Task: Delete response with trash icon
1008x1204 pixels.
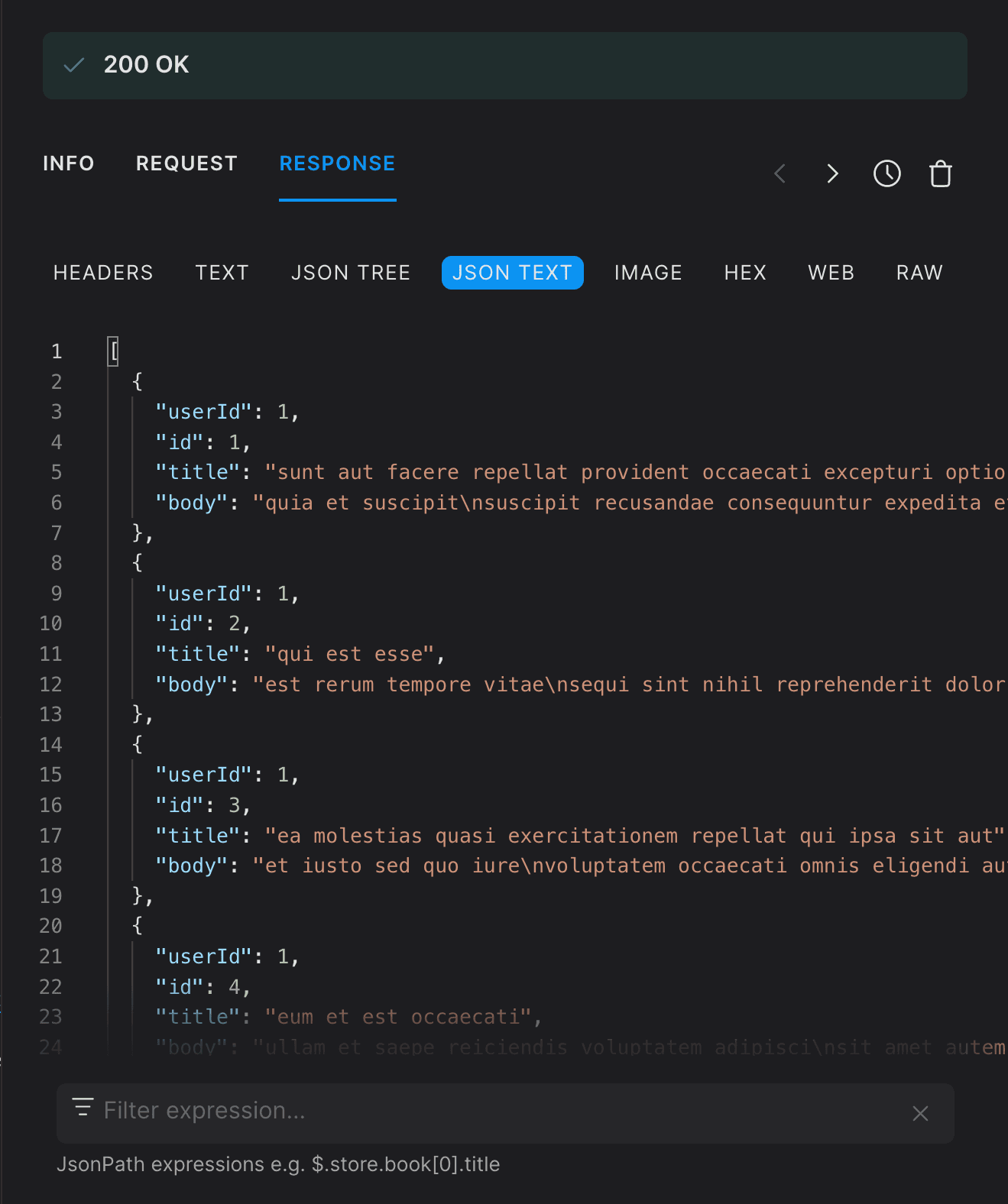Action: pos(941,174)
